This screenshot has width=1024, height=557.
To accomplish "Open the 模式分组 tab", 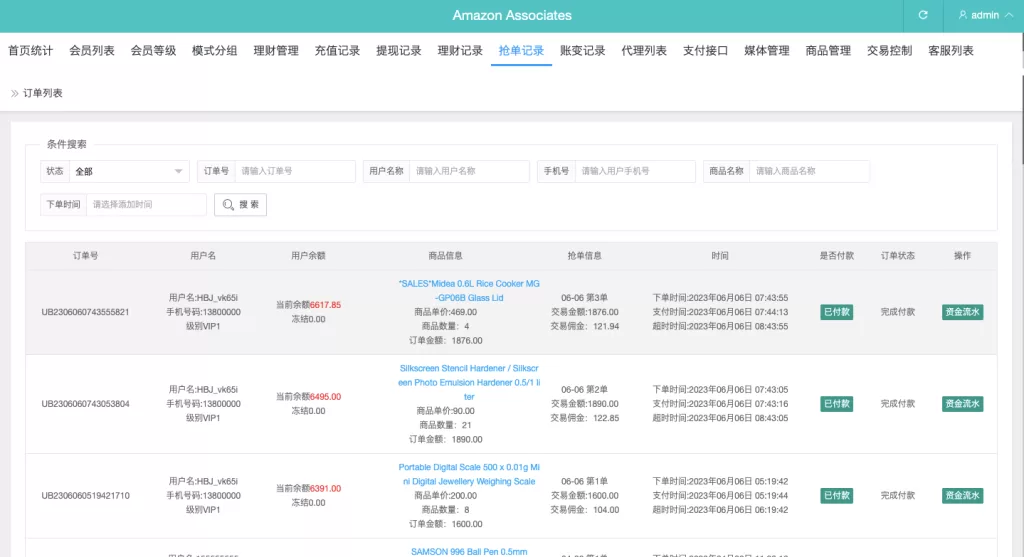I will pos(215,50).
